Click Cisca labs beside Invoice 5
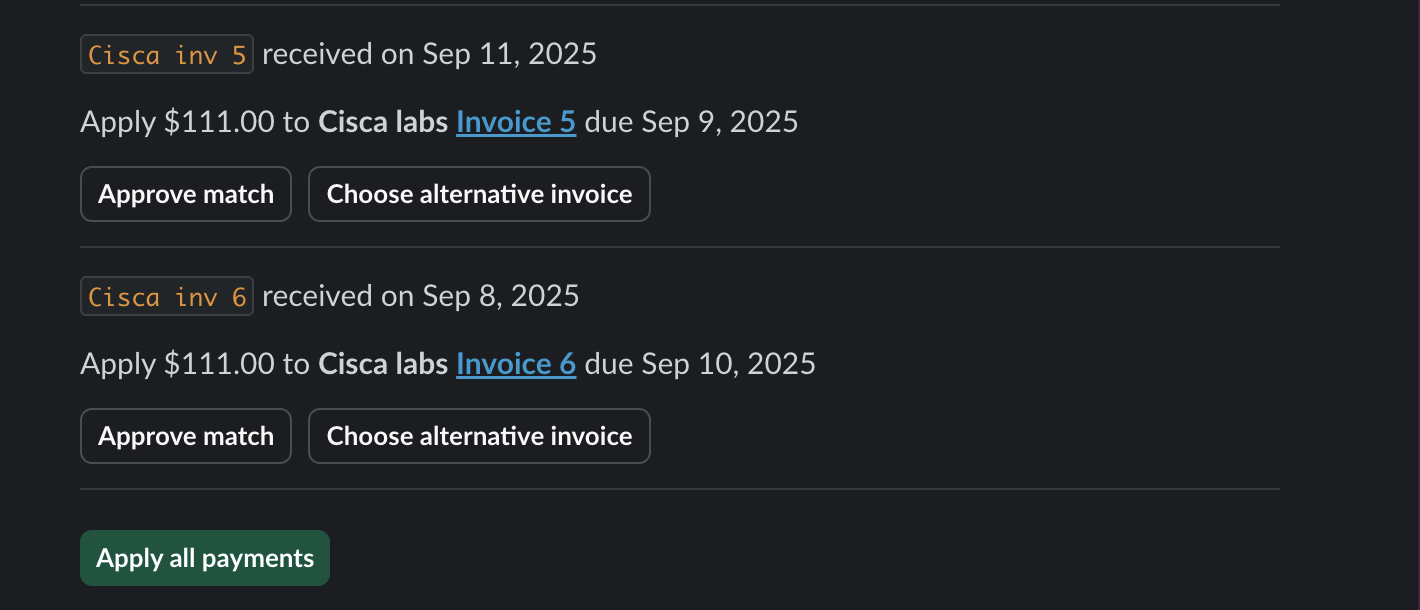Viewport: 1420px width, 610px height. point(383,122)
